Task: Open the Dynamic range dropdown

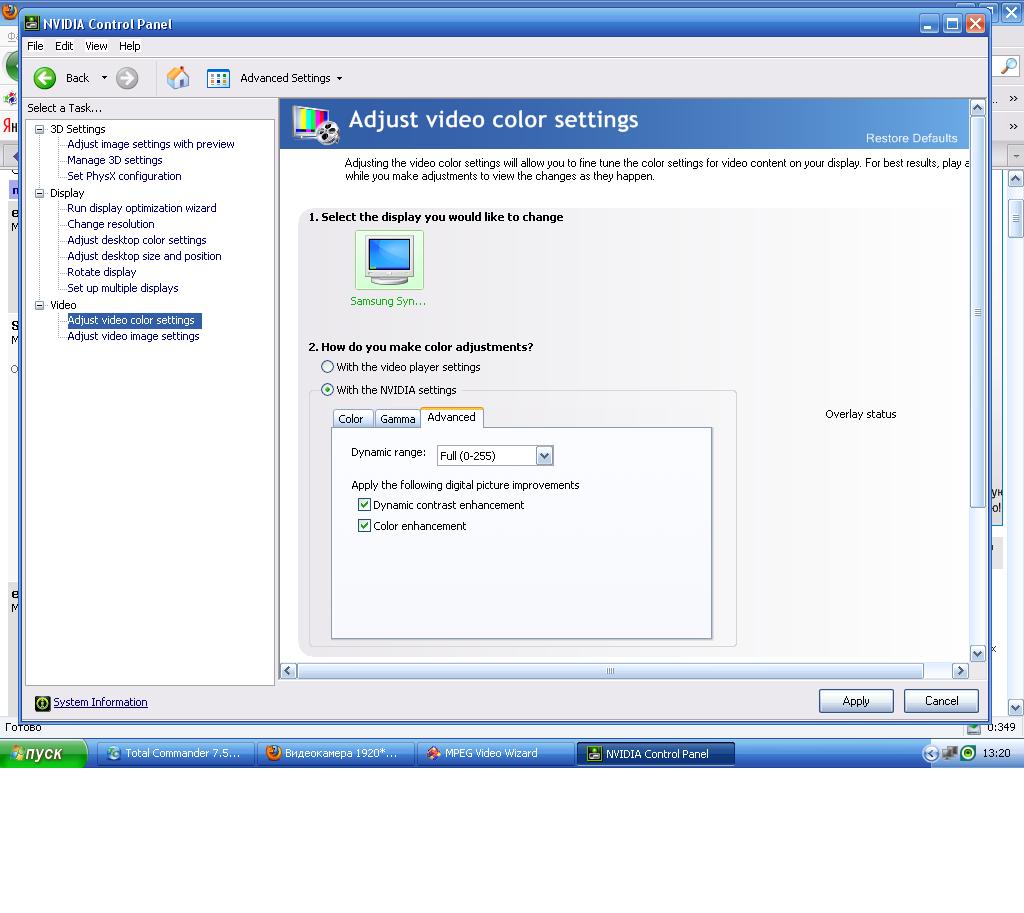Action: 544,456
